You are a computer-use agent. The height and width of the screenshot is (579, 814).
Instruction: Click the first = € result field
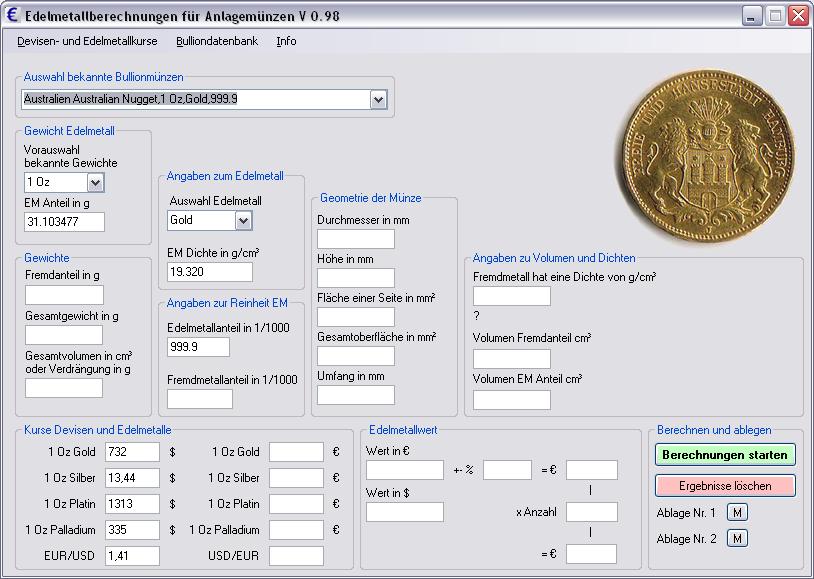(592, 469)
